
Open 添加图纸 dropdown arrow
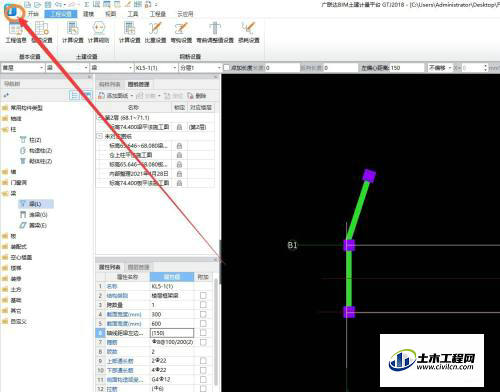click(x=132, y=96)
